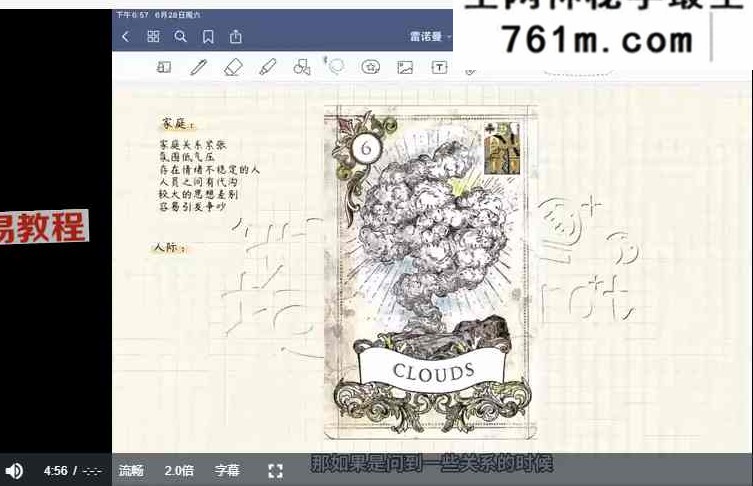Go back using the left chevron
This screenshot has height=486, width=753.
[x=126, y=36]
